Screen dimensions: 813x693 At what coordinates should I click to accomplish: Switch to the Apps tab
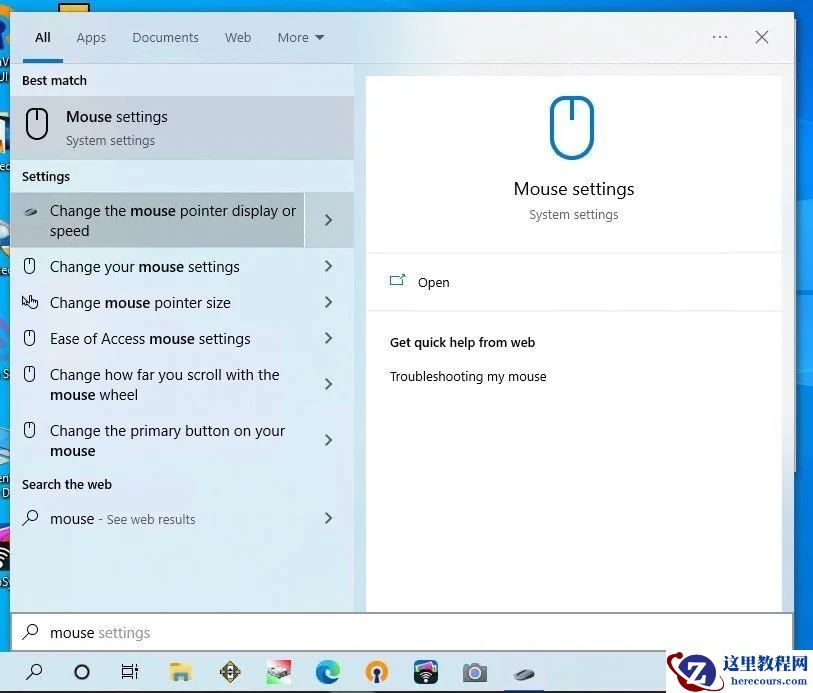coord(90,37)
